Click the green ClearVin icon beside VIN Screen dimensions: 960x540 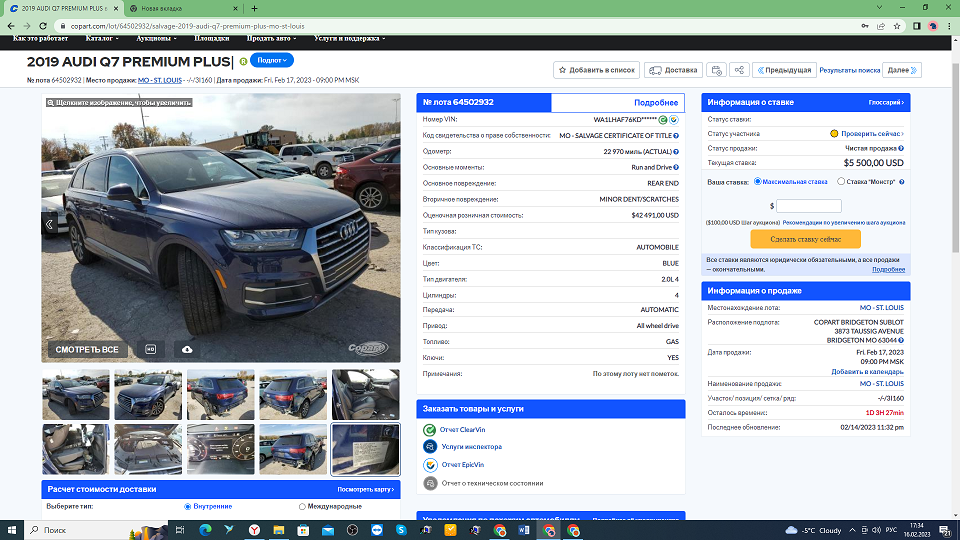pyautogui.click(x=663, y=120)
